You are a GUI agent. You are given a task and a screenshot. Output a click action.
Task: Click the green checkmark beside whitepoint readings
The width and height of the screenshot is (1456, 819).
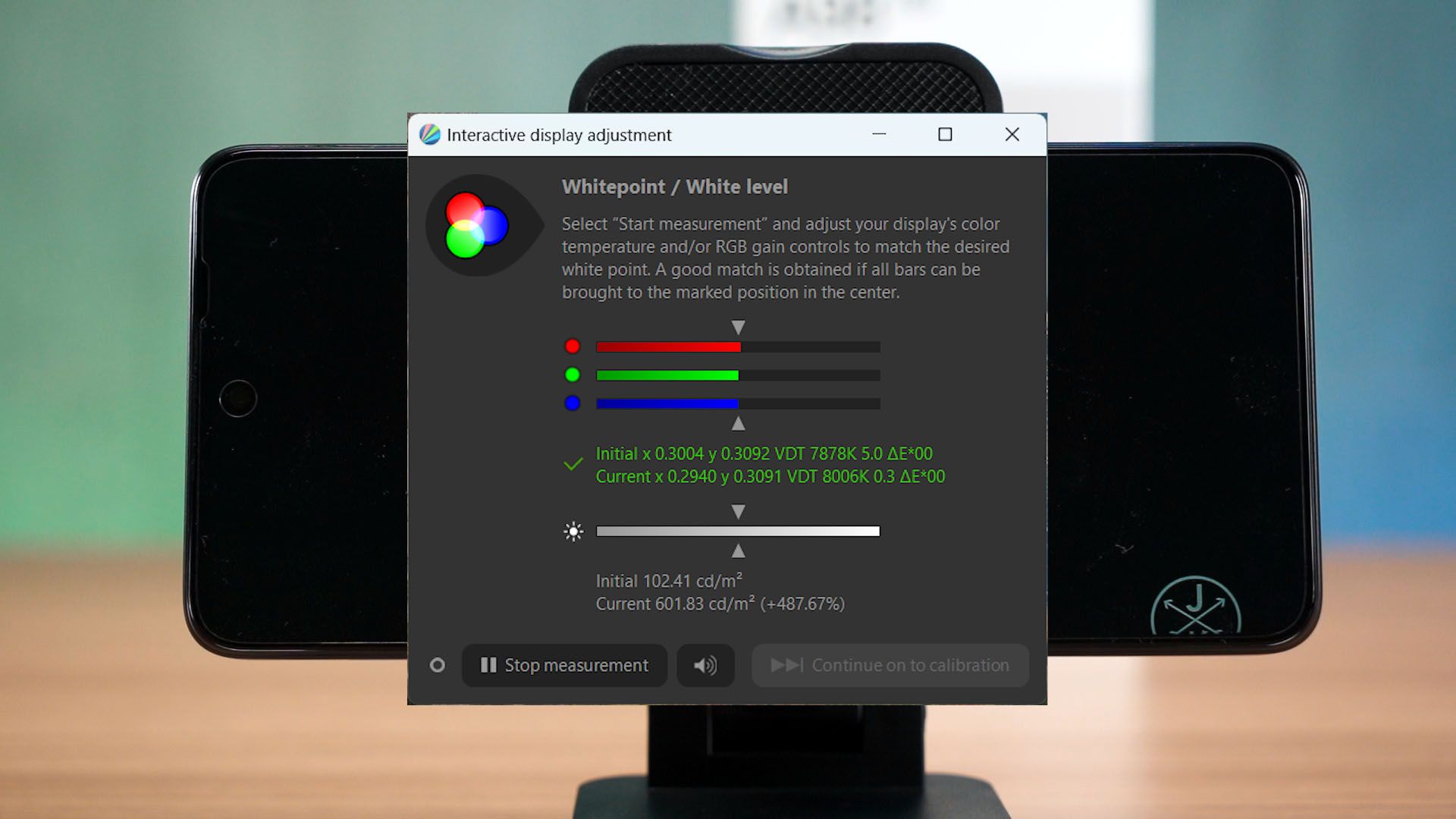(x=573, y=464)
